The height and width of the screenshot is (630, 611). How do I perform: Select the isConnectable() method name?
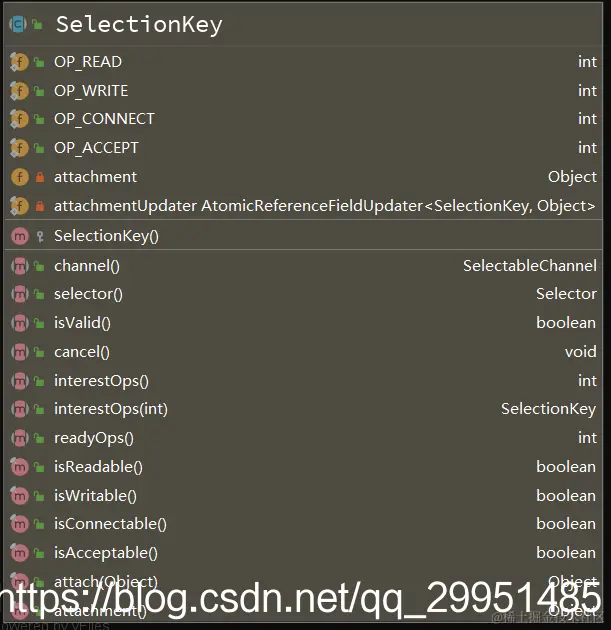tap(110, 524)
